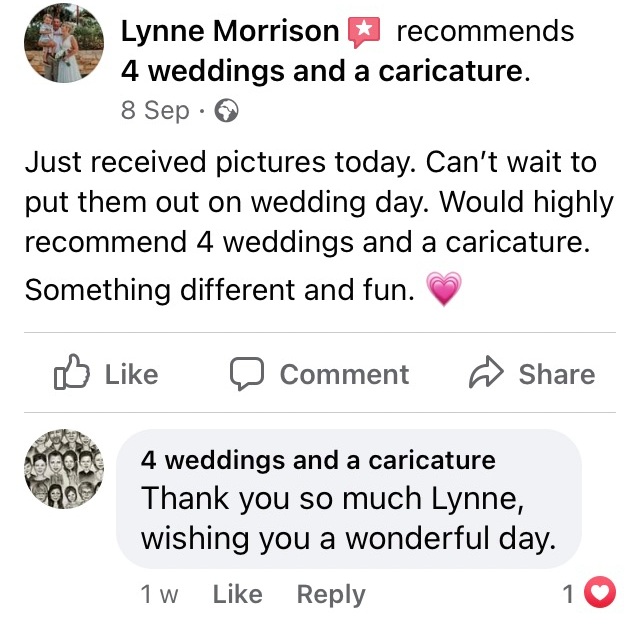Reply to the Thank you comment
The height and width of the screenshot is (636, 640).
(x=331, y=594)
